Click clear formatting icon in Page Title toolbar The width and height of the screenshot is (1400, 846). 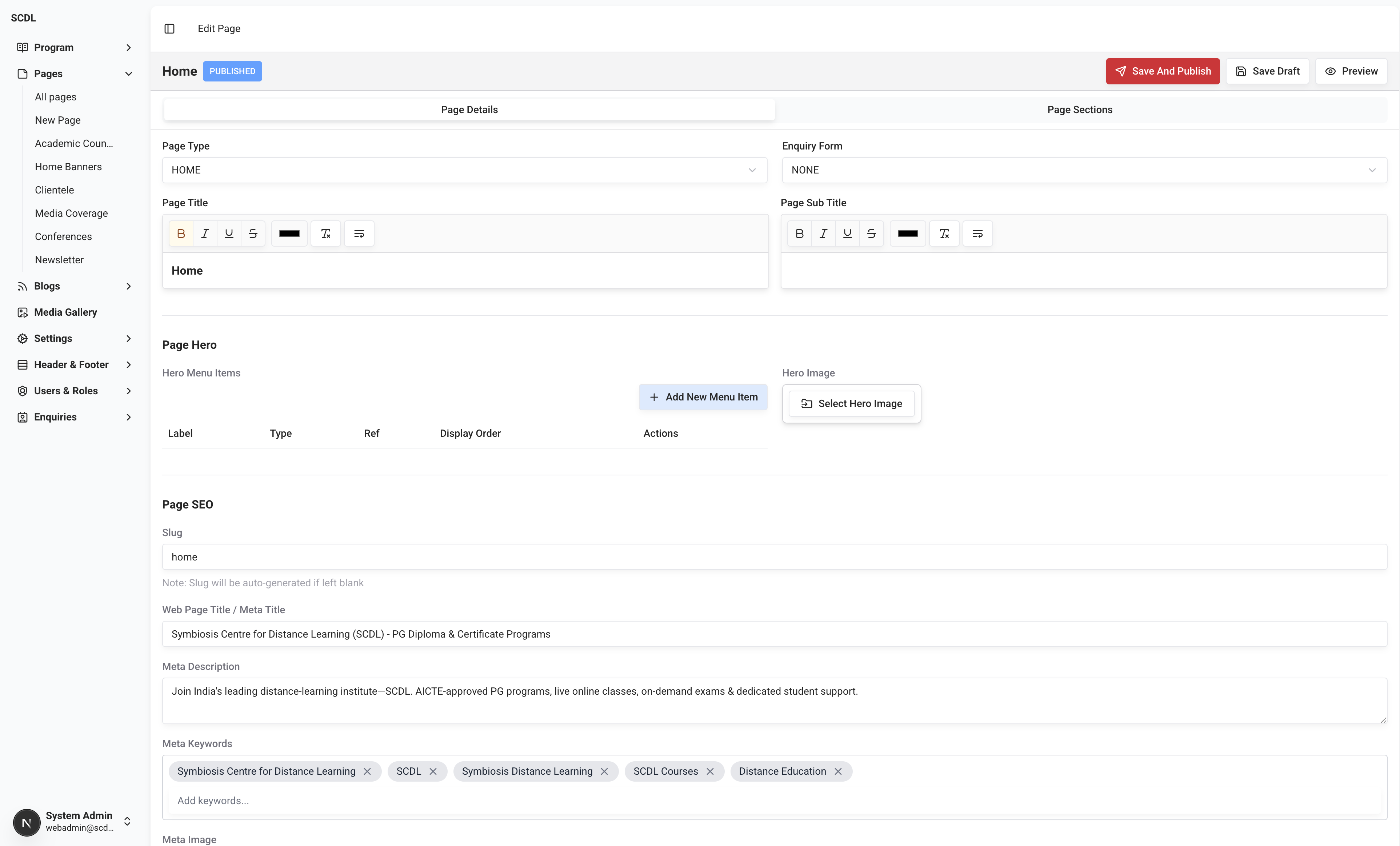tap(325, 234)
